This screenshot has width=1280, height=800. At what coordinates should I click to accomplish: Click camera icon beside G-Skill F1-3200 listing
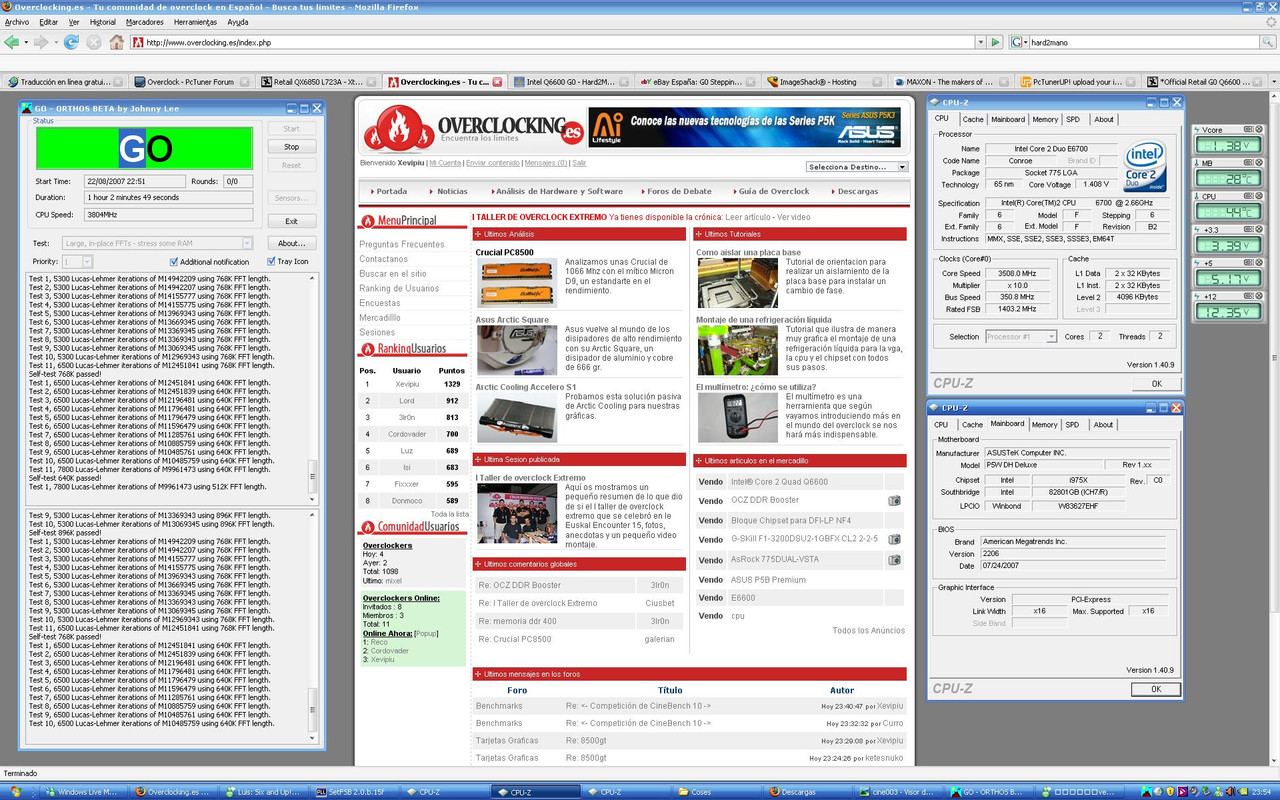point(894,540)
